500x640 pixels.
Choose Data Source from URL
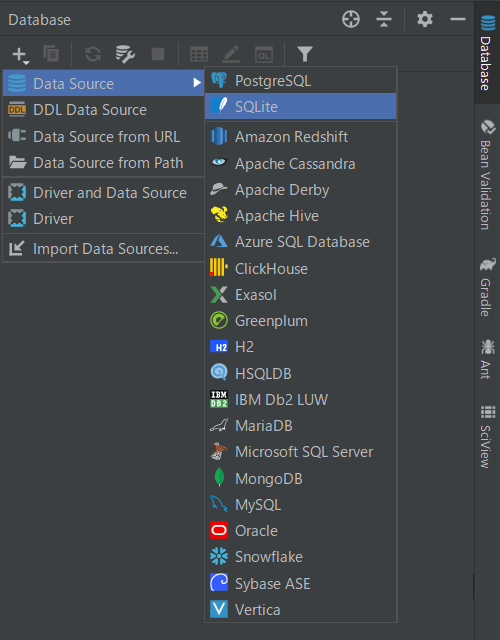(x=103, y=136)
